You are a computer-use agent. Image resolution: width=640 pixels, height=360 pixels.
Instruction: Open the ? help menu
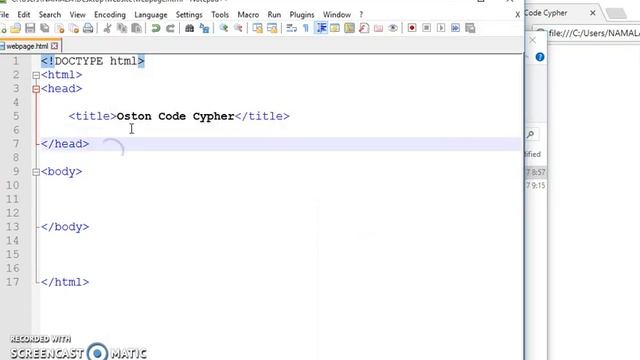coord(361,15)
